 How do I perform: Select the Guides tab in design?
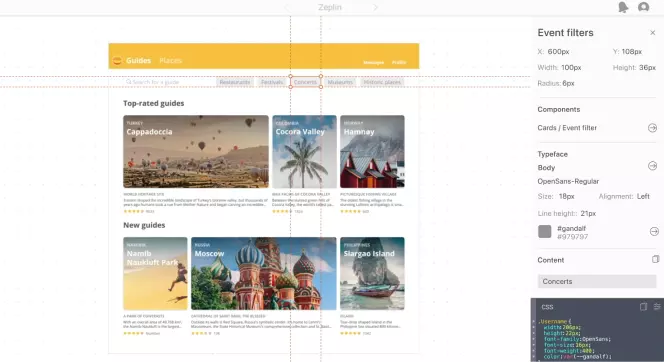pyautogui.click(x=138, y=61)
